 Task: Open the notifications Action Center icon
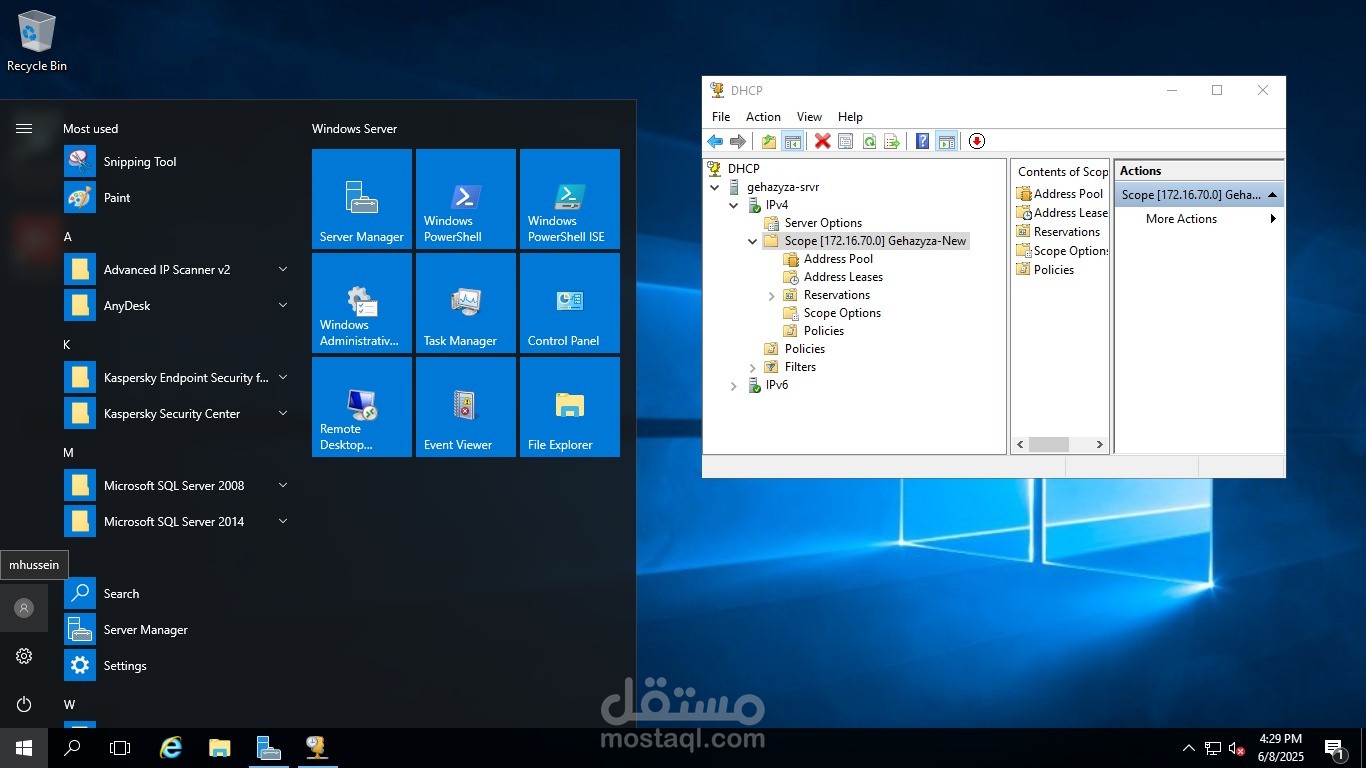pos(1334,747)
